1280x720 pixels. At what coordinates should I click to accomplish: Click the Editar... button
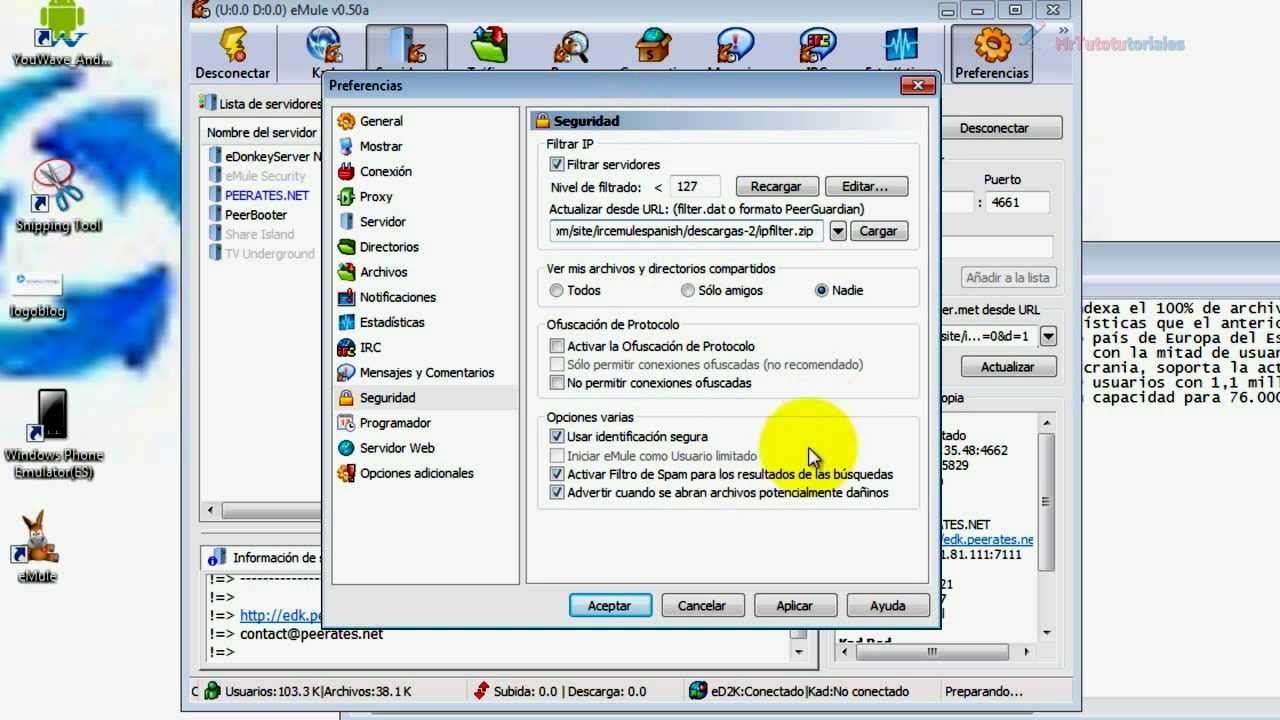point(865,187)
